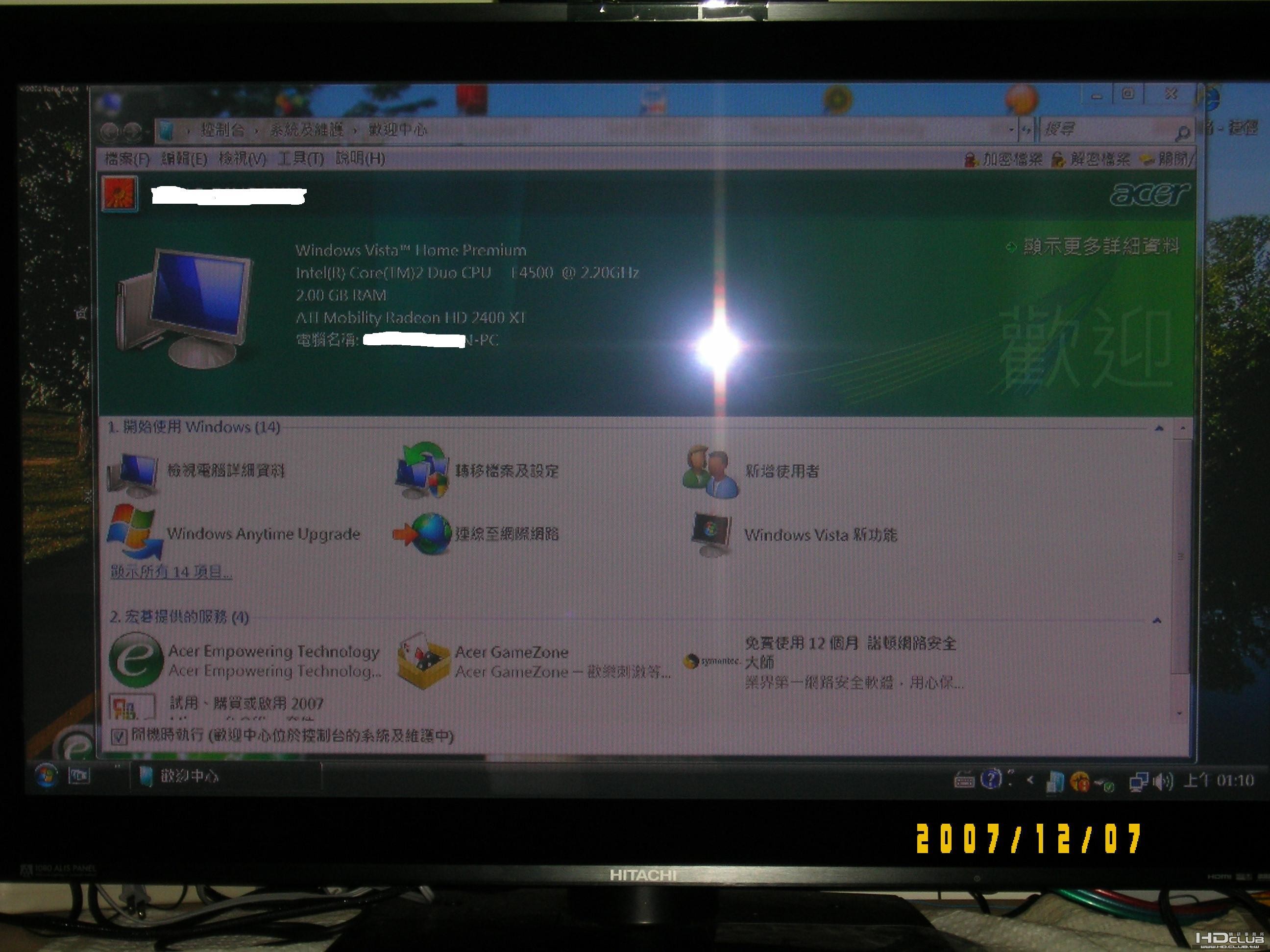Open the 工具(T) menu

click(x=300, y=158)
